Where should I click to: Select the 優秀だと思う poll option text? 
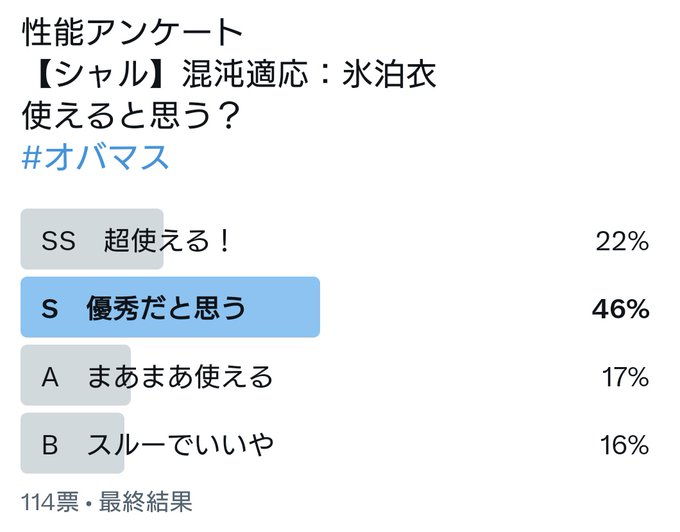coord(166,308)
